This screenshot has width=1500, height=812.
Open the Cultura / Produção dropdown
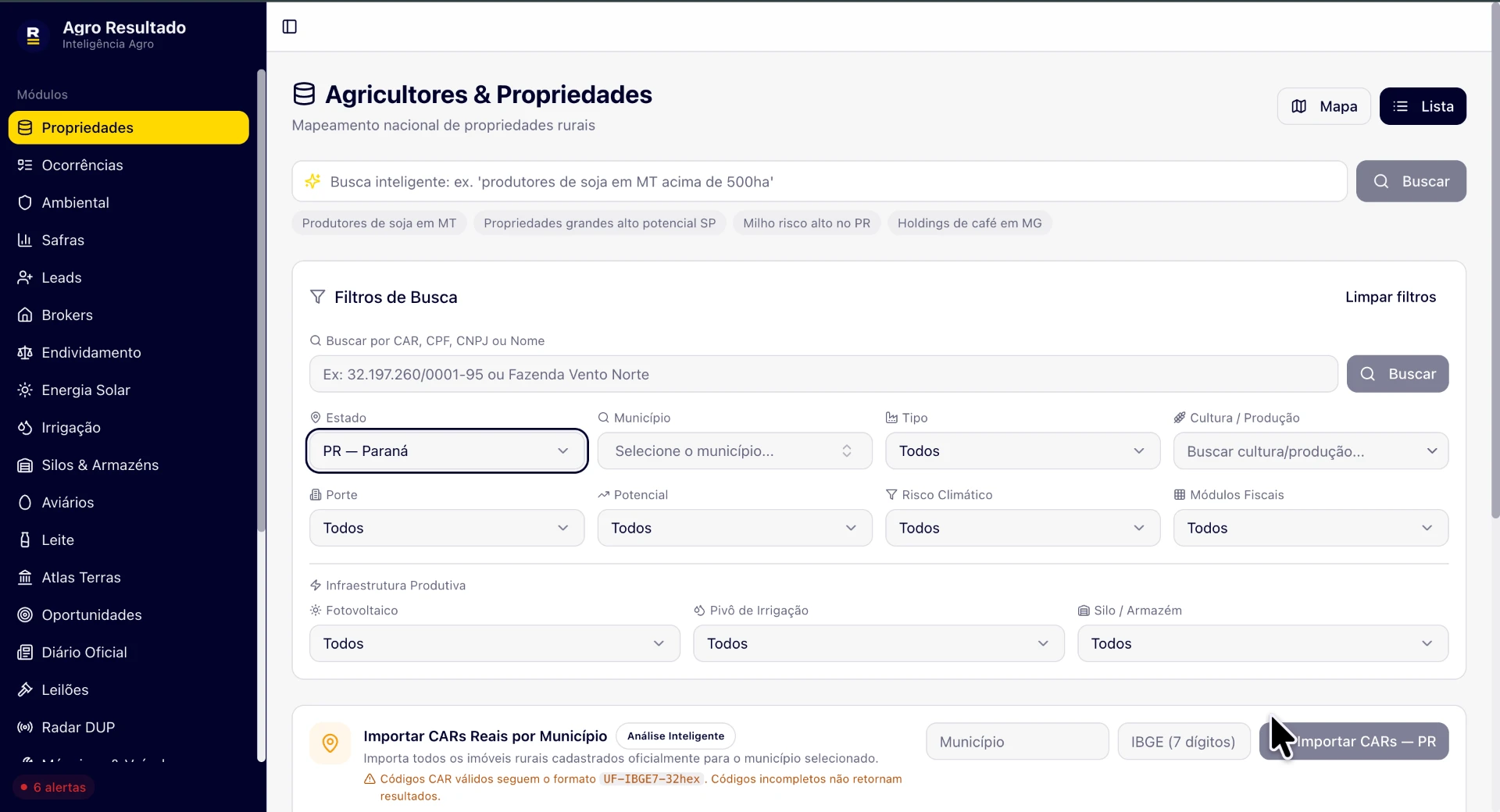click(1311, 451)
